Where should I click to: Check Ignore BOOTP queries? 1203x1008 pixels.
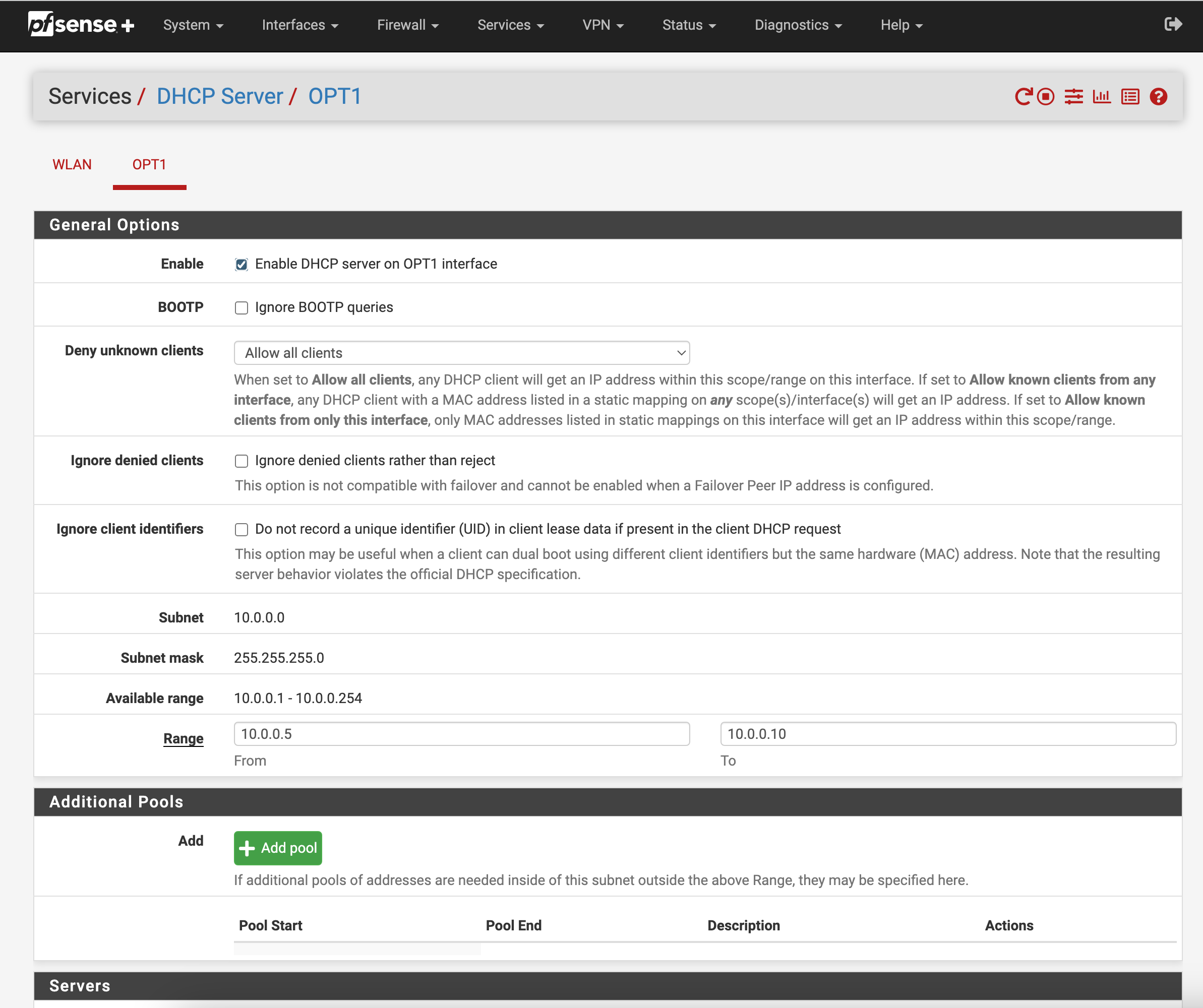[x=241, y=307]
